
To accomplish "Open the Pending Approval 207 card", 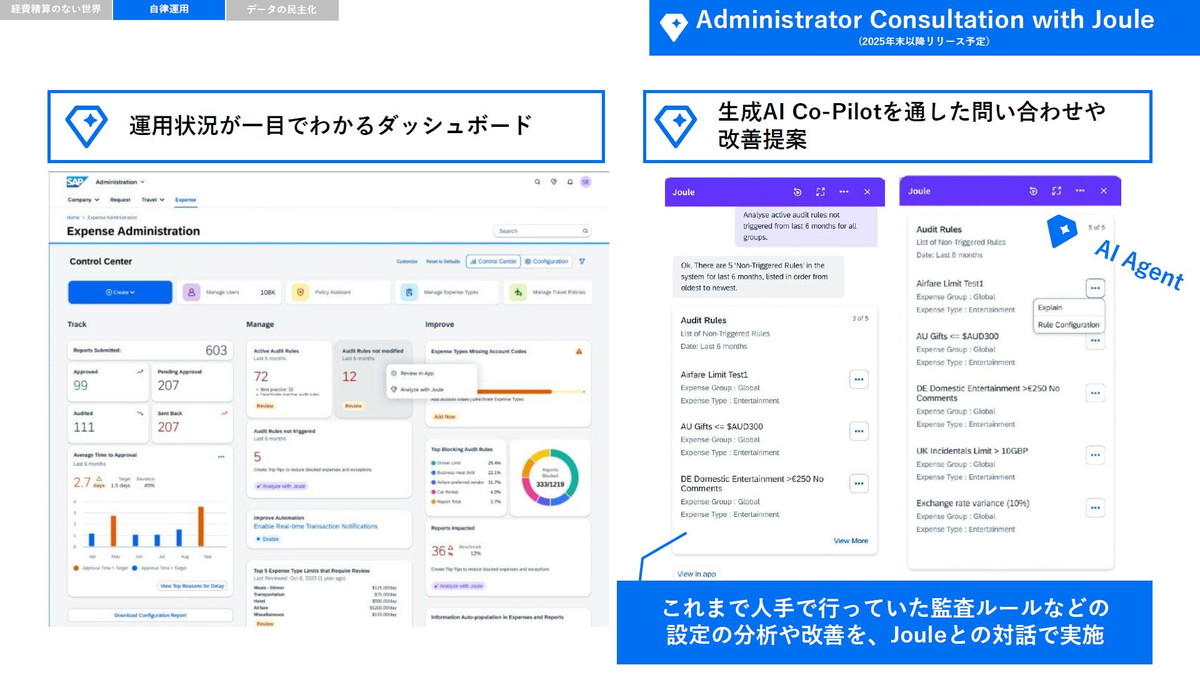I will coord(192,381).
